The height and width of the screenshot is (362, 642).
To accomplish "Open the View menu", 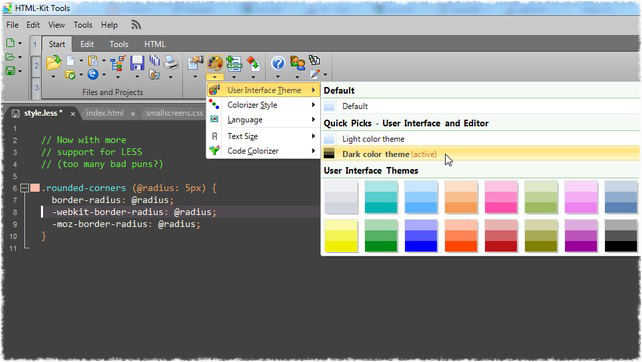I will [57, 25].
